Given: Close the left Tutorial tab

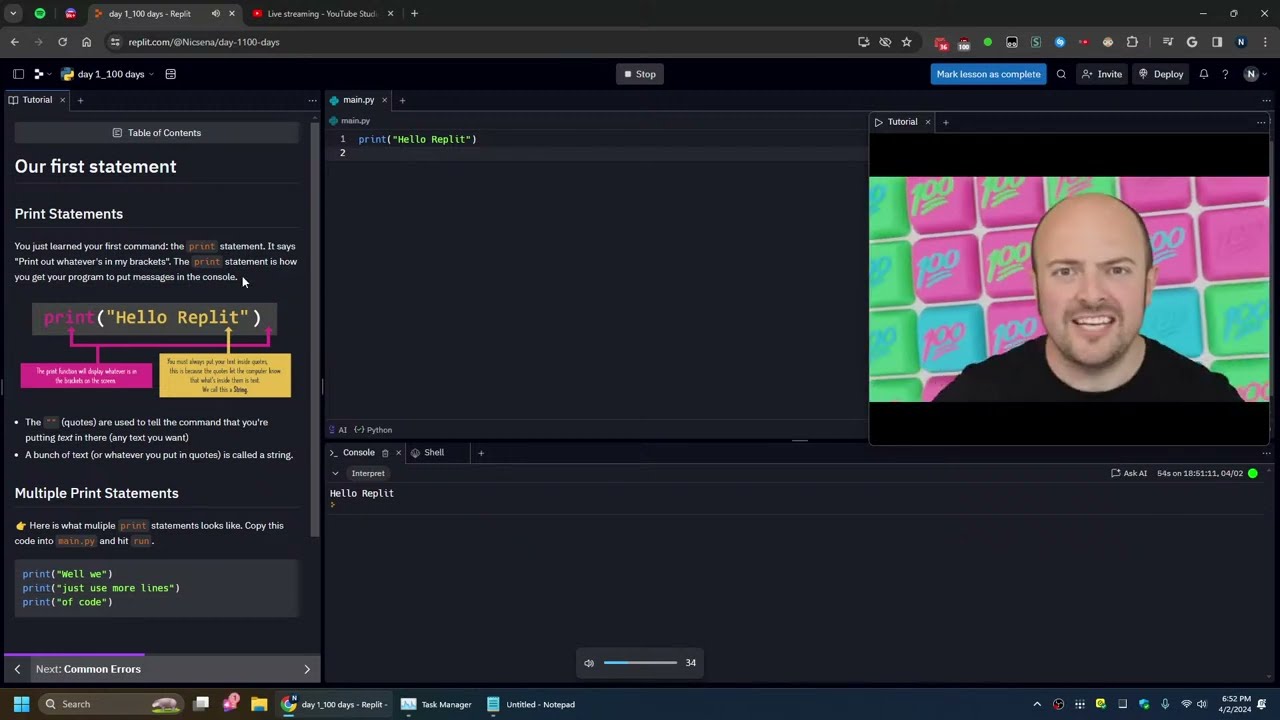Looking at the screenshot, I should click(x=62, y=100).
